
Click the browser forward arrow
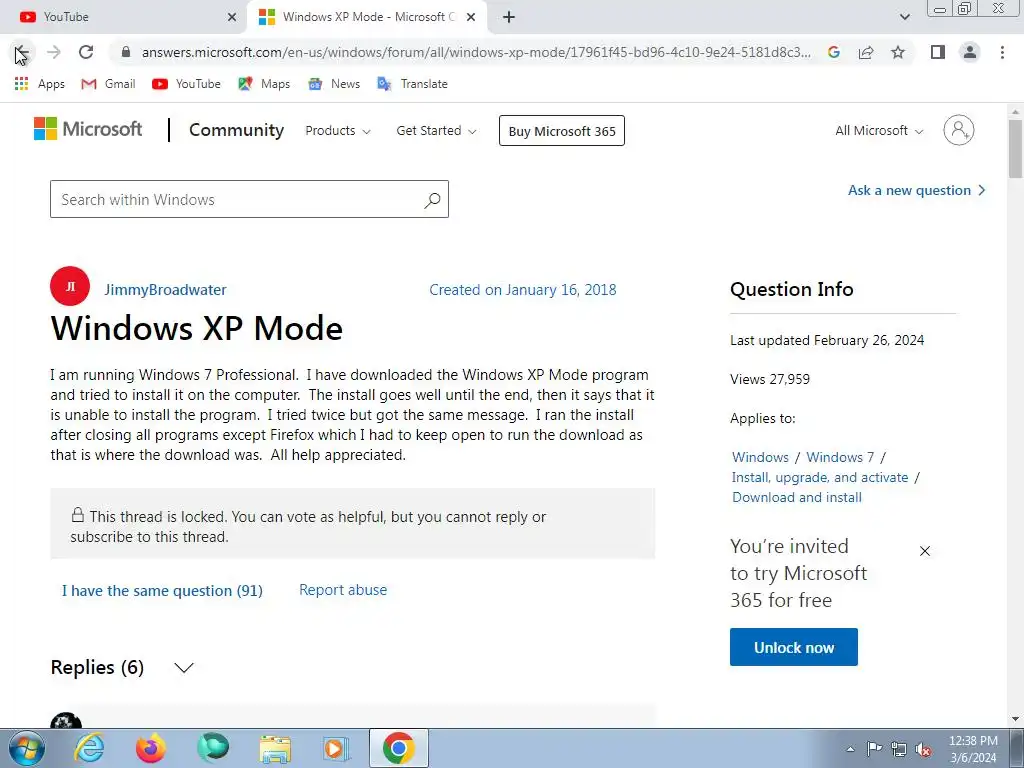pos(54,52)
